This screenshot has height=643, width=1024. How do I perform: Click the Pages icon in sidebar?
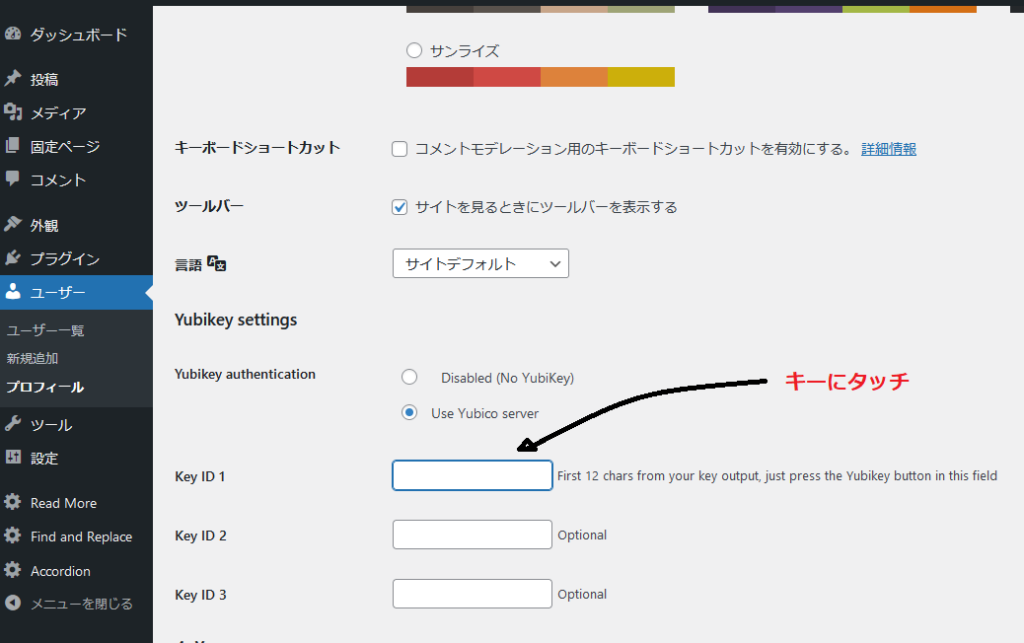click(13, 146)
